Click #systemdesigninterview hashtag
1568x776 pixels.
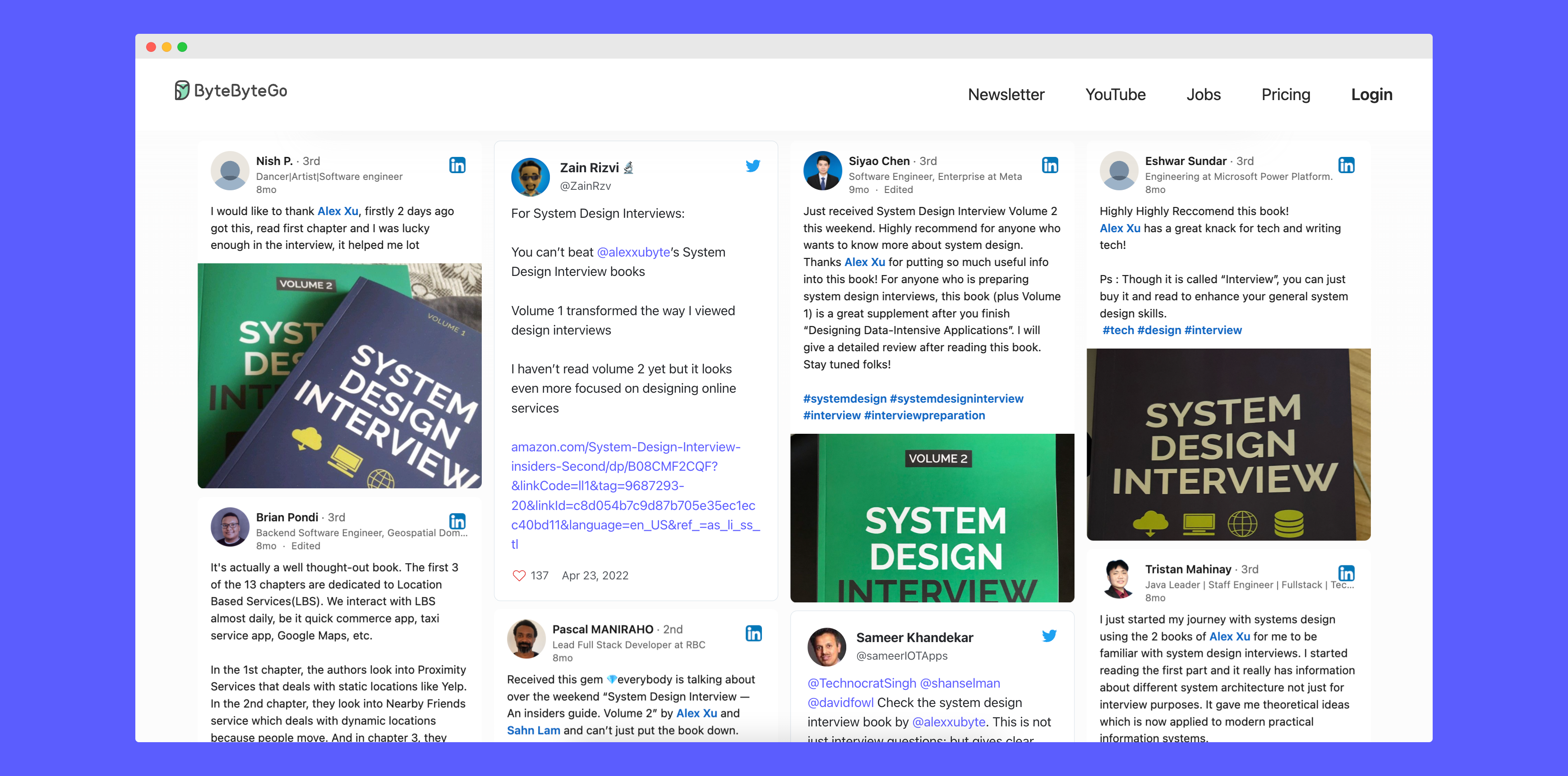point(956,399)
